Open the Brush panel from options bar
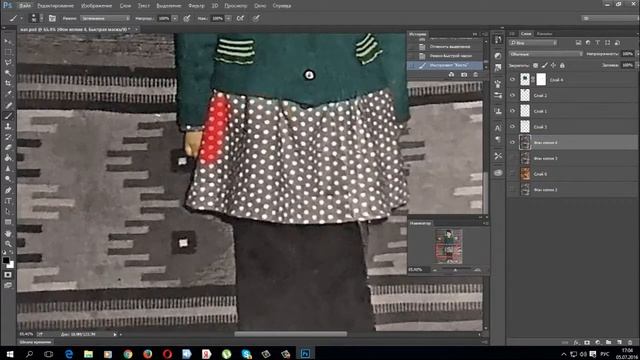This screenshot has width=640, height=360. click(x=52, y=18)
